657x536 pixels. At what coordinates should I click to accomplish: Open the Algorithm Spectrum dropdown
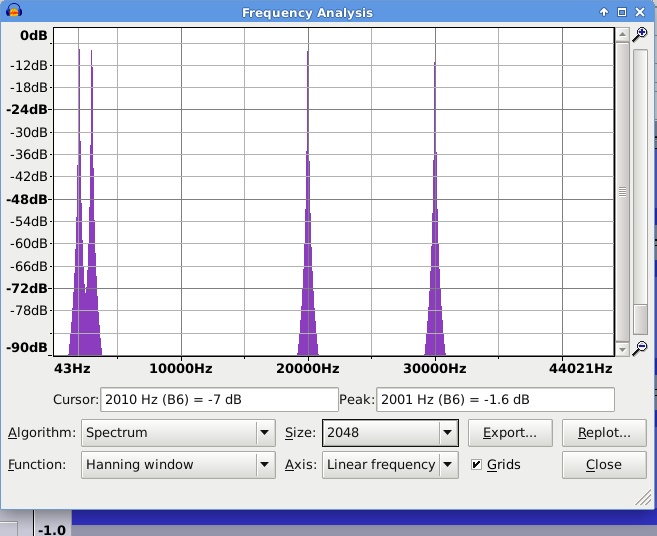pyautogui.click(x=178, y=433)
